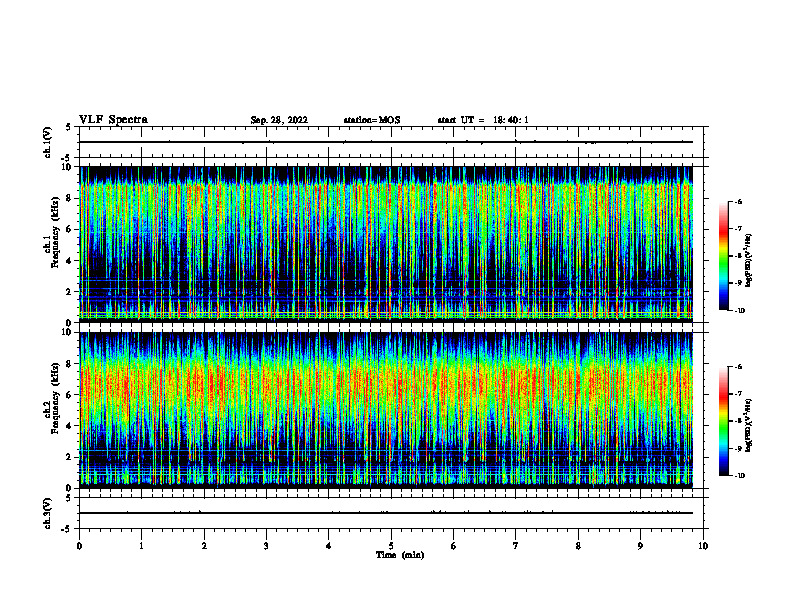Click the "VLF Spectra" plot title
792x612 pixels.
tap(113, 120)
